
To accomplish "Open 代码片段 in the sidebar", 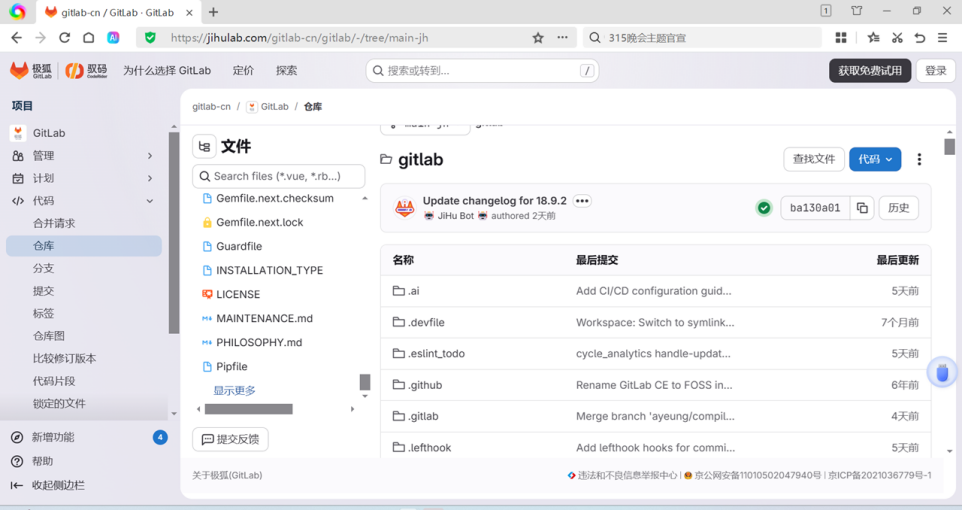I will coord(84,381).
